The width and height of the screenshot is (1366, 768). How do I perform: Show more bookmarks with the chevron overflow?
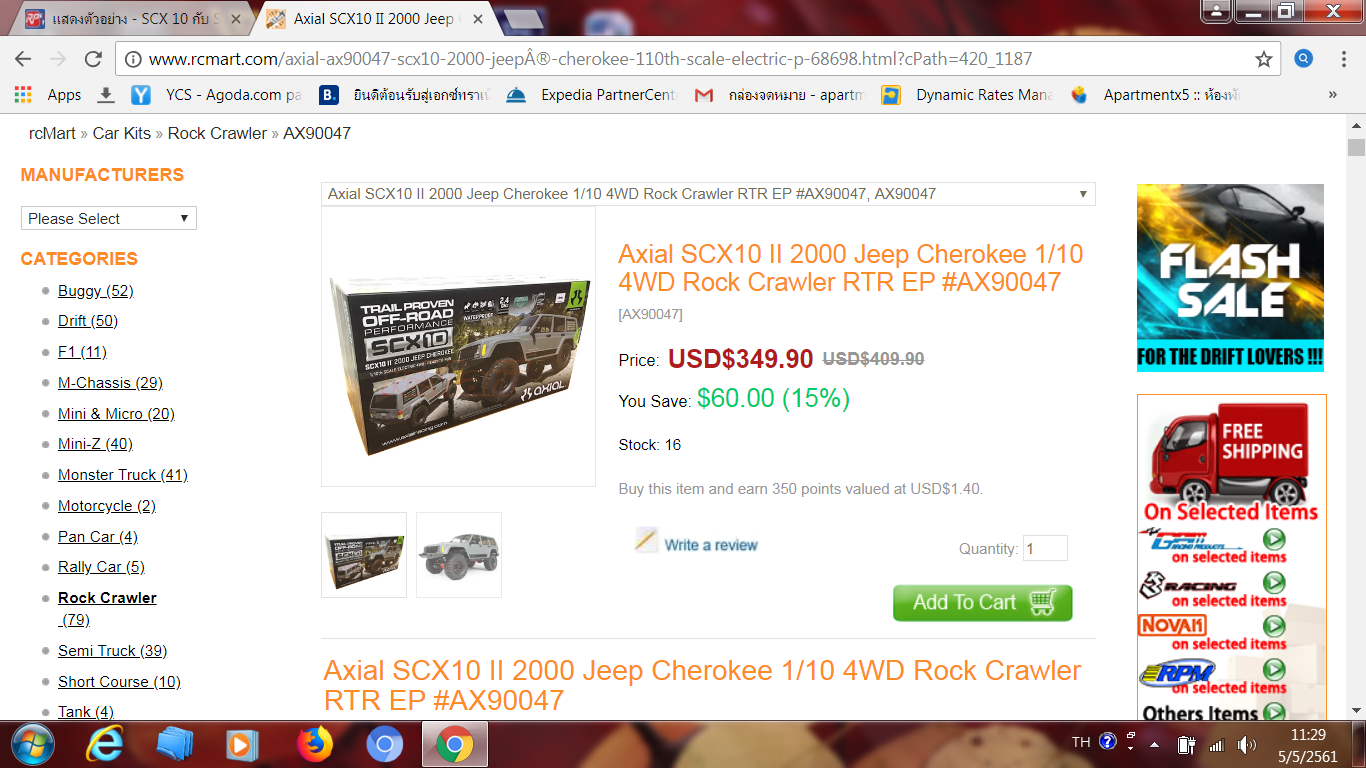1332,95
